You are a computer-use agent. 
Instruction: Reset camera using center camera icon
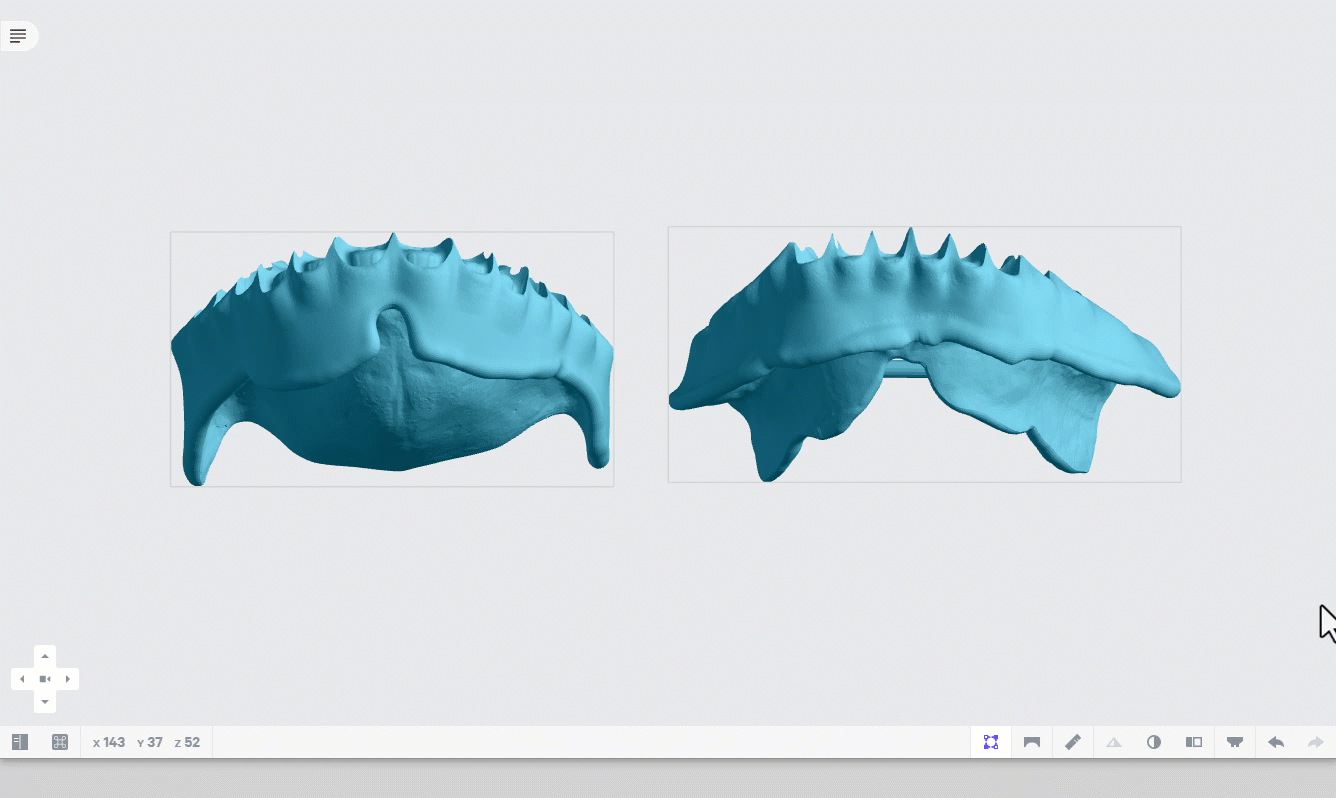click(45, 679)
